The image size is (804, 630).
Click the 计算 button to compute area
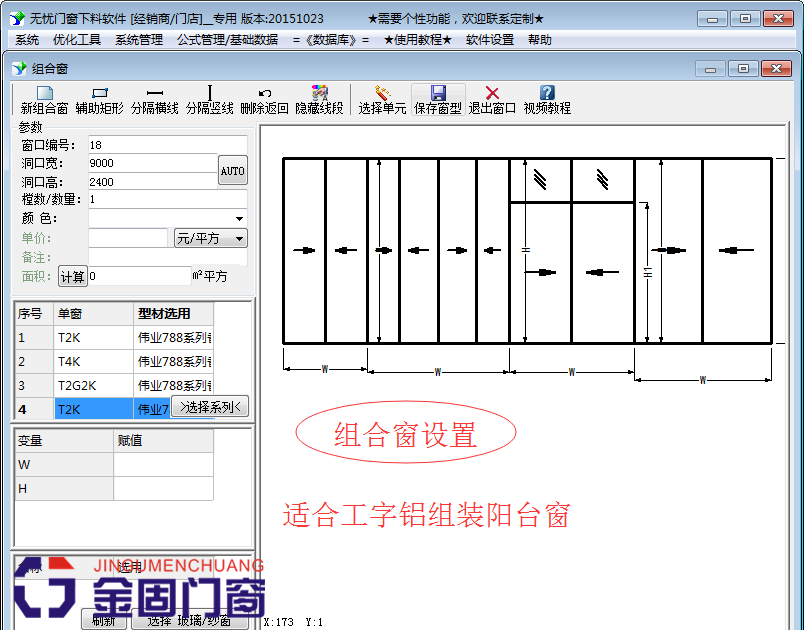click(71, 276)
